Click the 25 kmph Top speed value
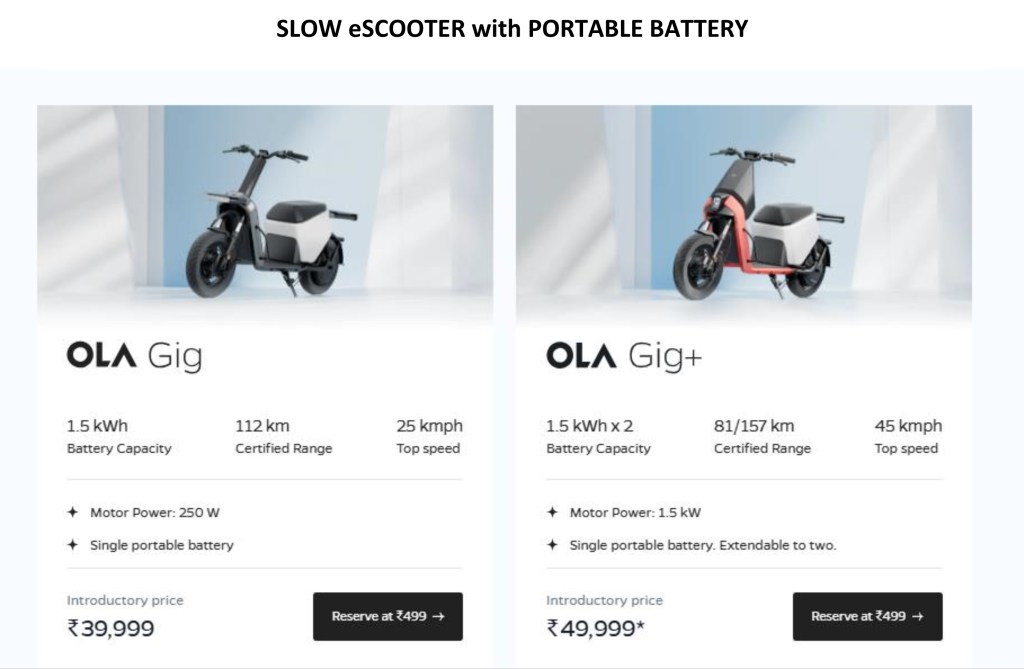This screenshot has height=669, width=1024. (x=429, y=426)
